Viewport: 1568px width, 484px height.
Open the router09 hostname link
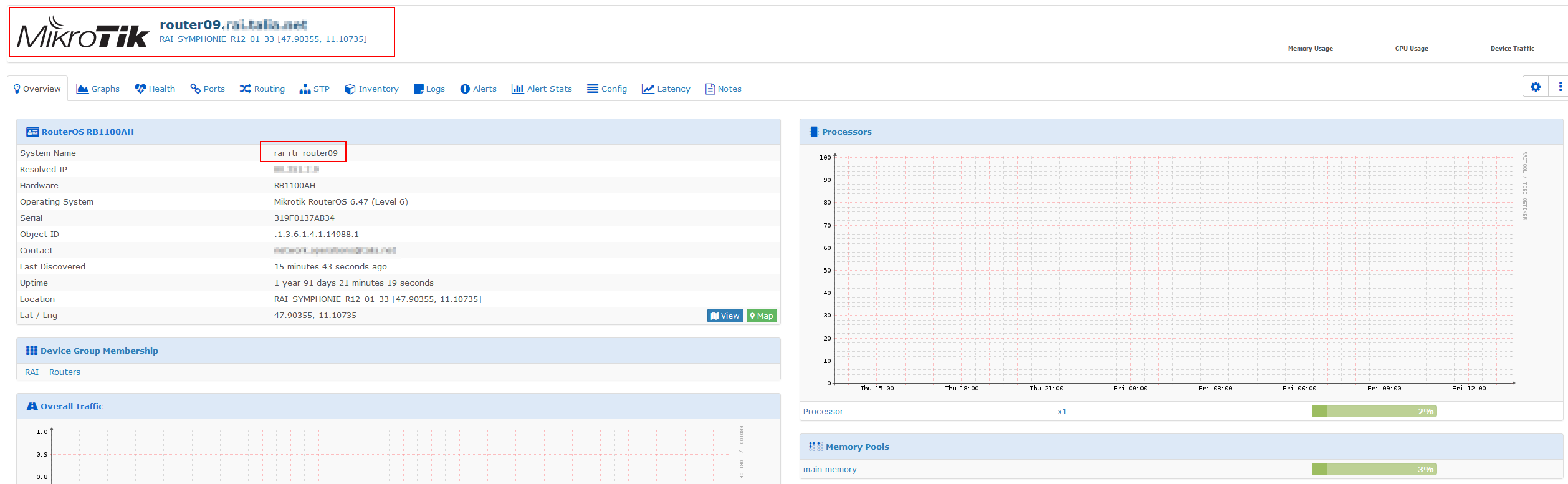pyautogui.click(x=233, y=24)
